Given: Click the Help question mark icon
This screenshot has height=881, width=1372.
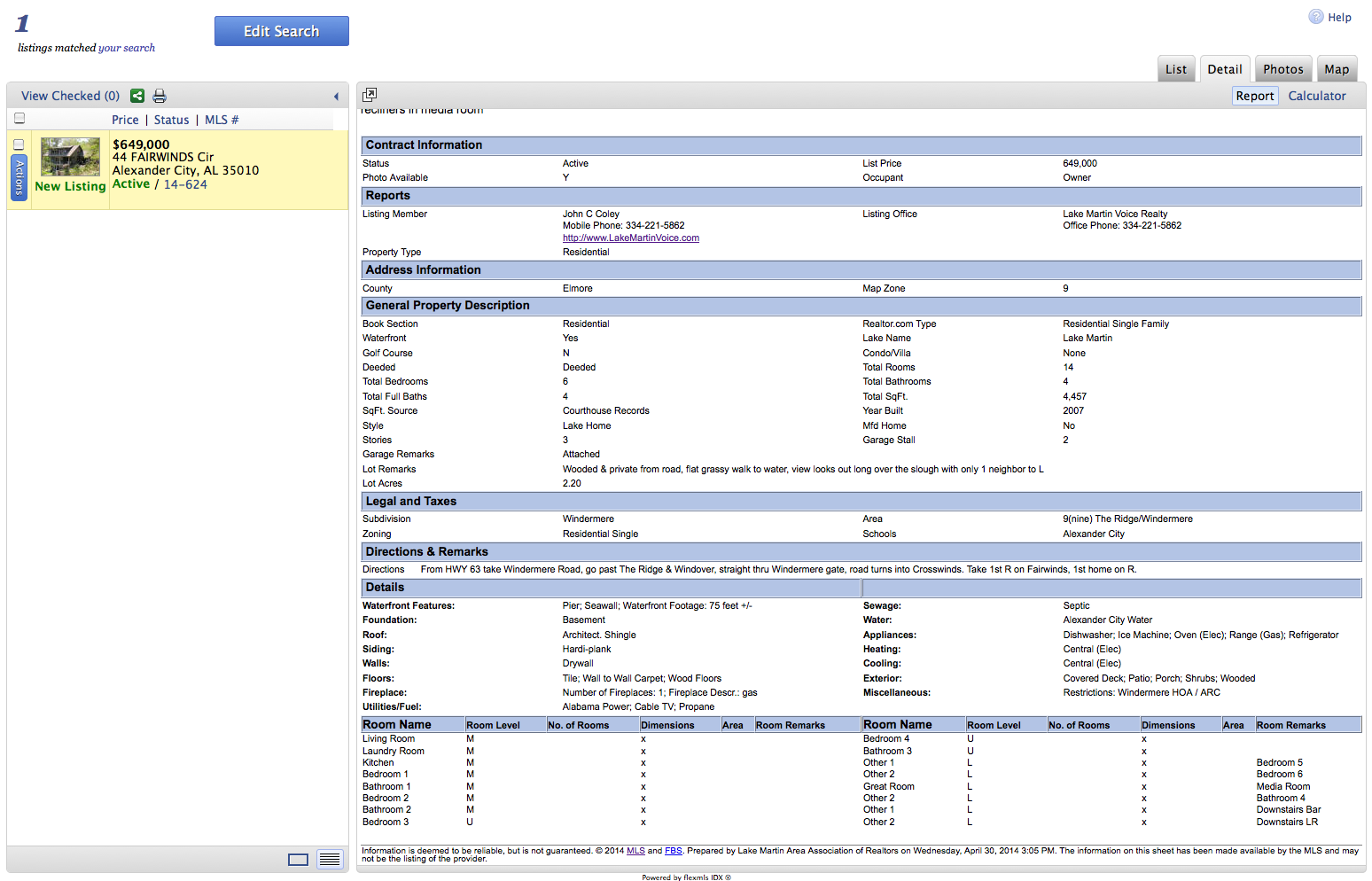Looking at the screenshot, I should (1316, 17).
